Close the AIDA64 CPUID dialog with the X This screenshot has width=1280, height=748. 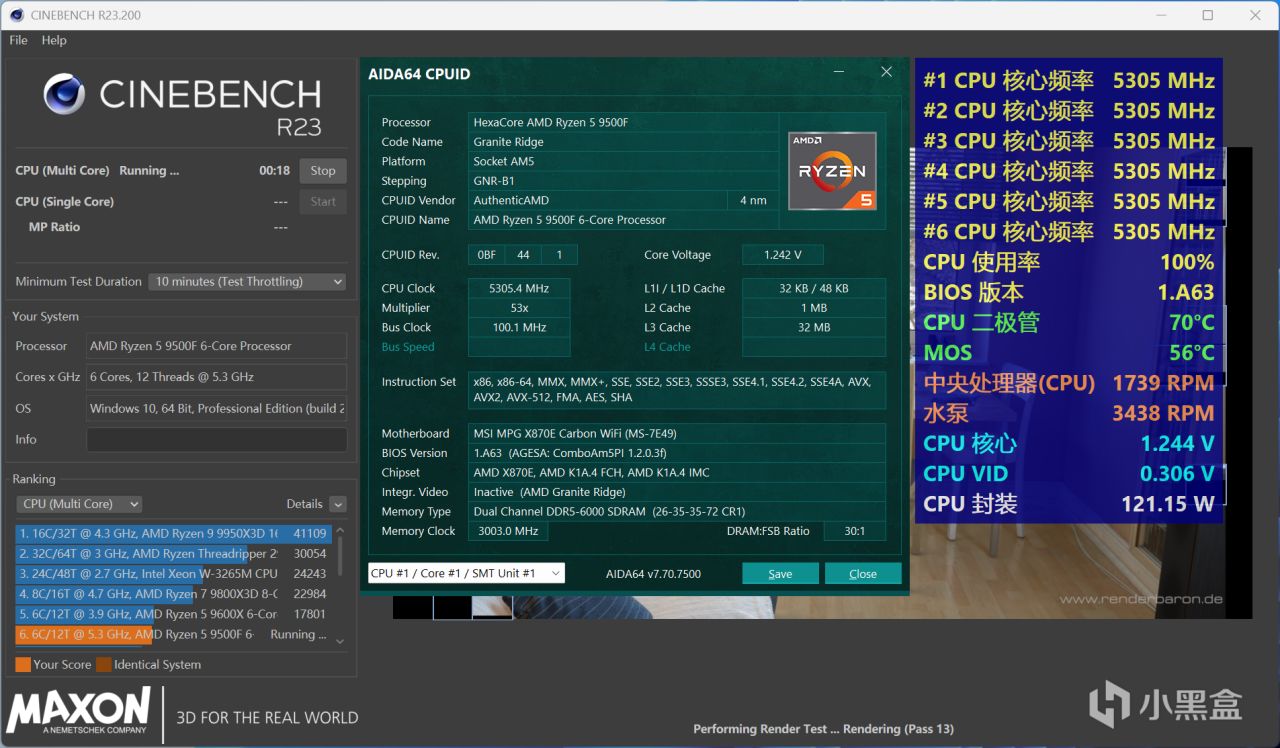[x=886, y=72]
